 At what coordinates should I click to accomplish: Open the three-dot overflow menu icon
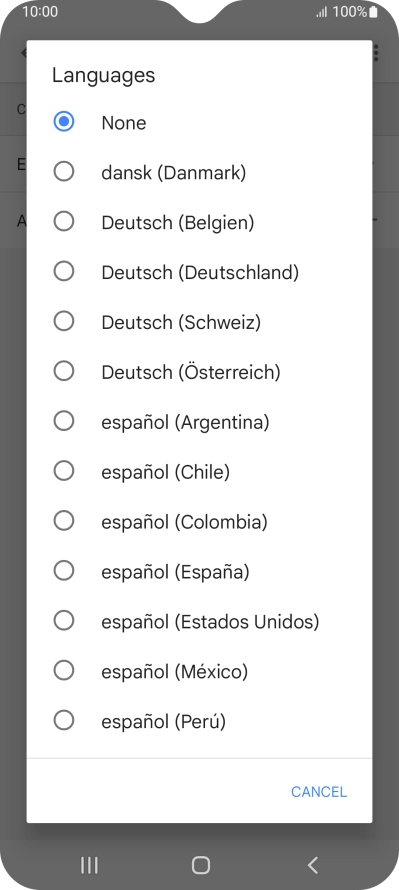[x=376, y=53]
